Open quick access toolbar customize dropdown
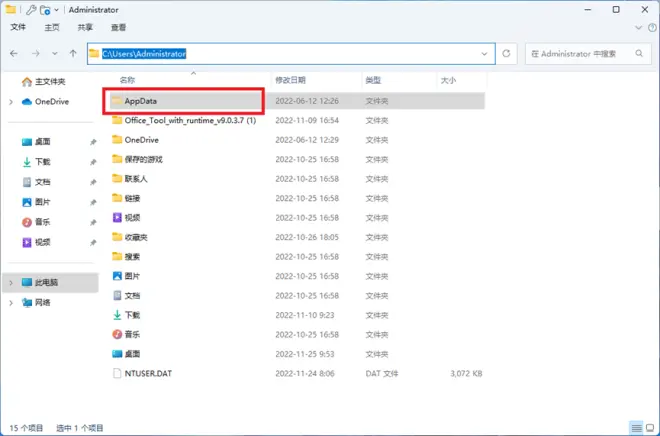The image size is (660, 436). tap(56, 10)
